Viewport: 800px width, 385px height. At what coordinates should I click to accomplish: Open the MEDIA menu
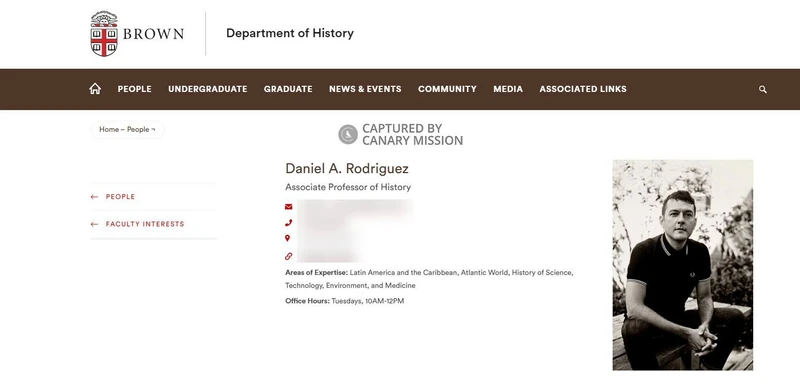[x=508, y=89]
